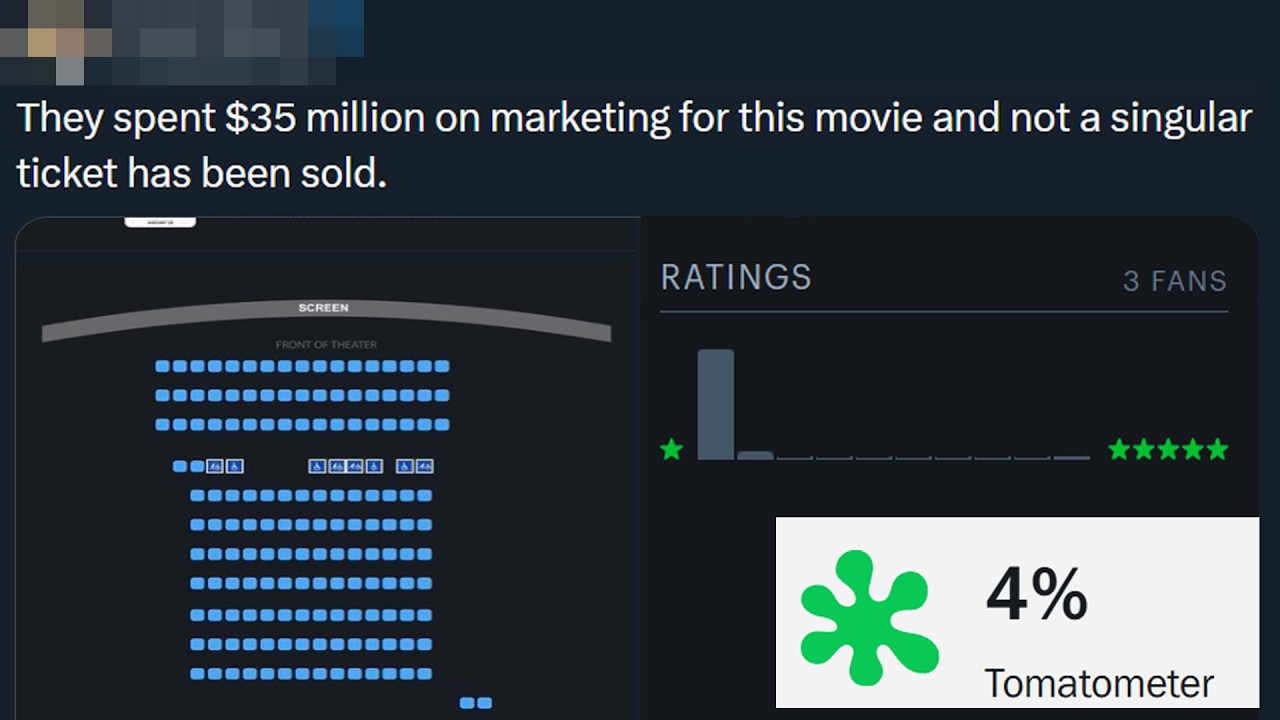Click the green Tomatometer splat icon

[x=869, y=617]
